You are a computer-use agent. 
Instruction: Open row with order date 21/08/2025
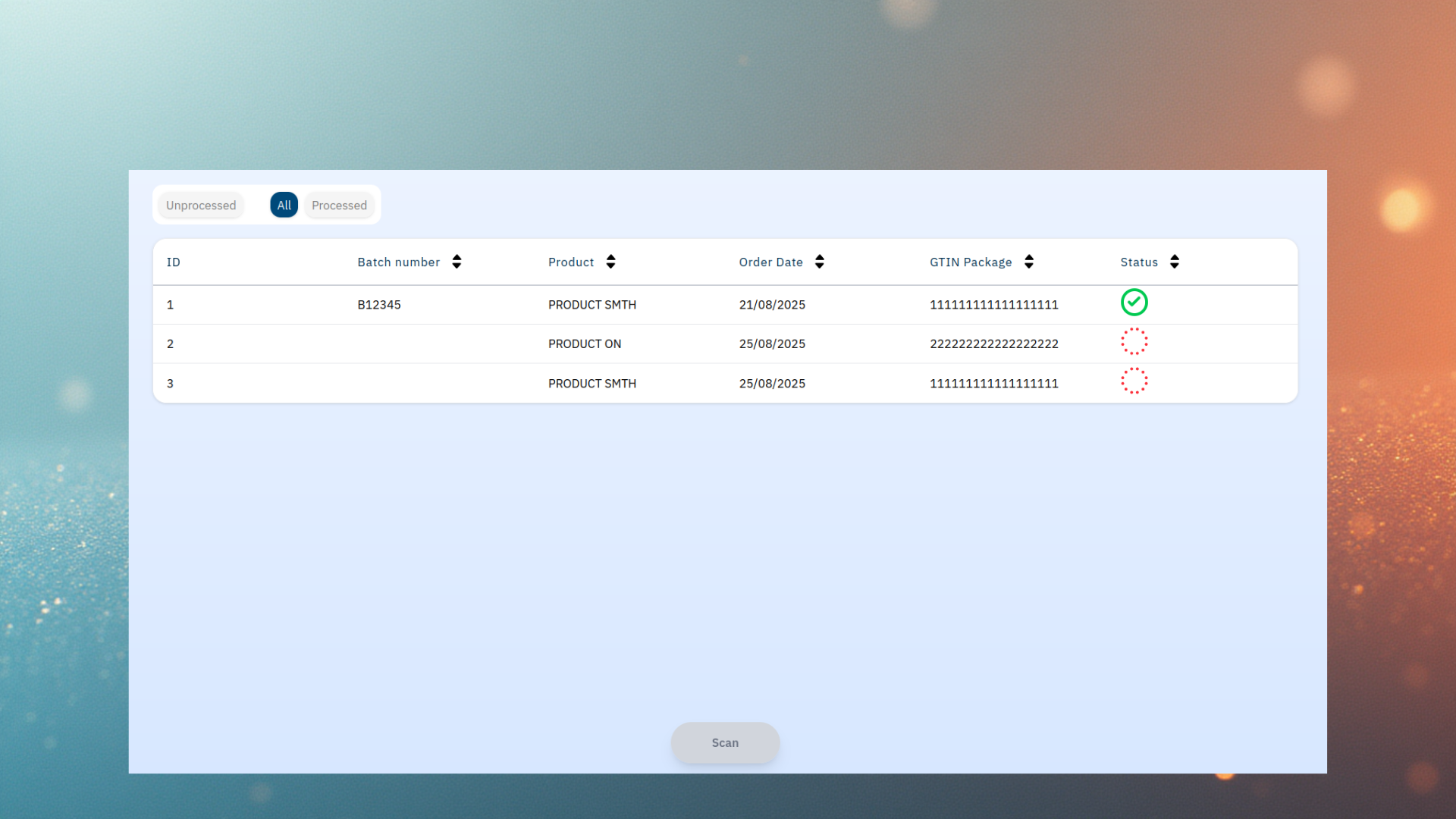click(x=772, y=305)
